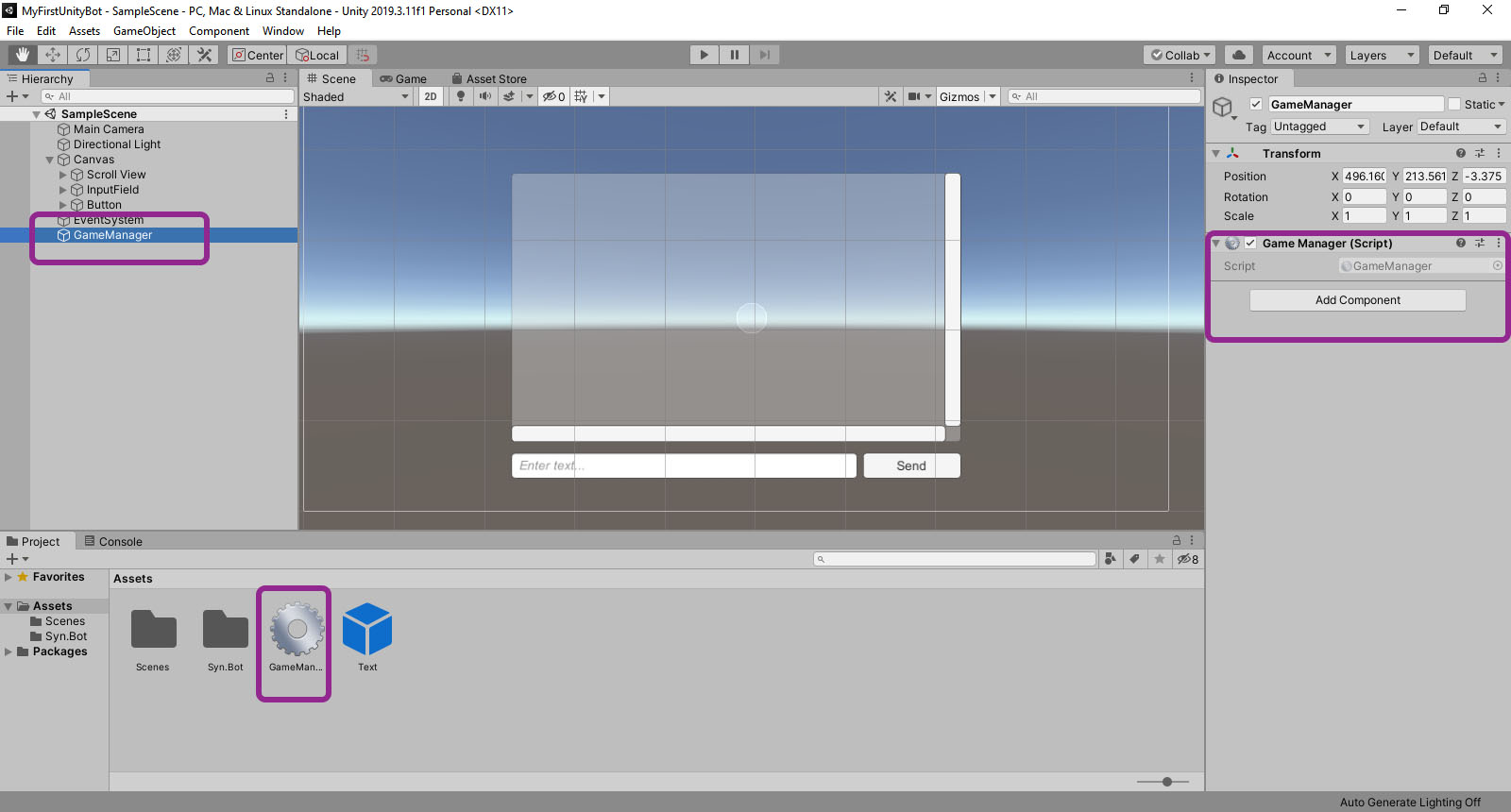Screen dimensions: 1511x812
Task: Select the Rotate tool
Action: coord(83,55)
